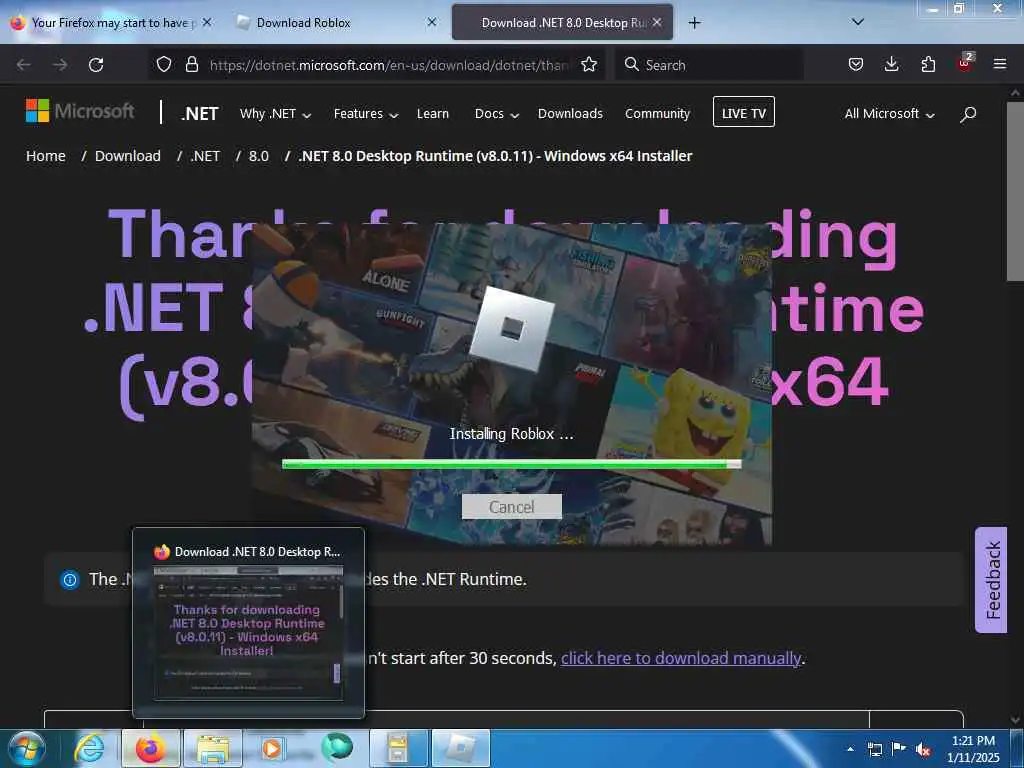The width and height of the screenshot is (1024, 768).
Task: Click the site search magnifier icon
Action: point(968,114)
